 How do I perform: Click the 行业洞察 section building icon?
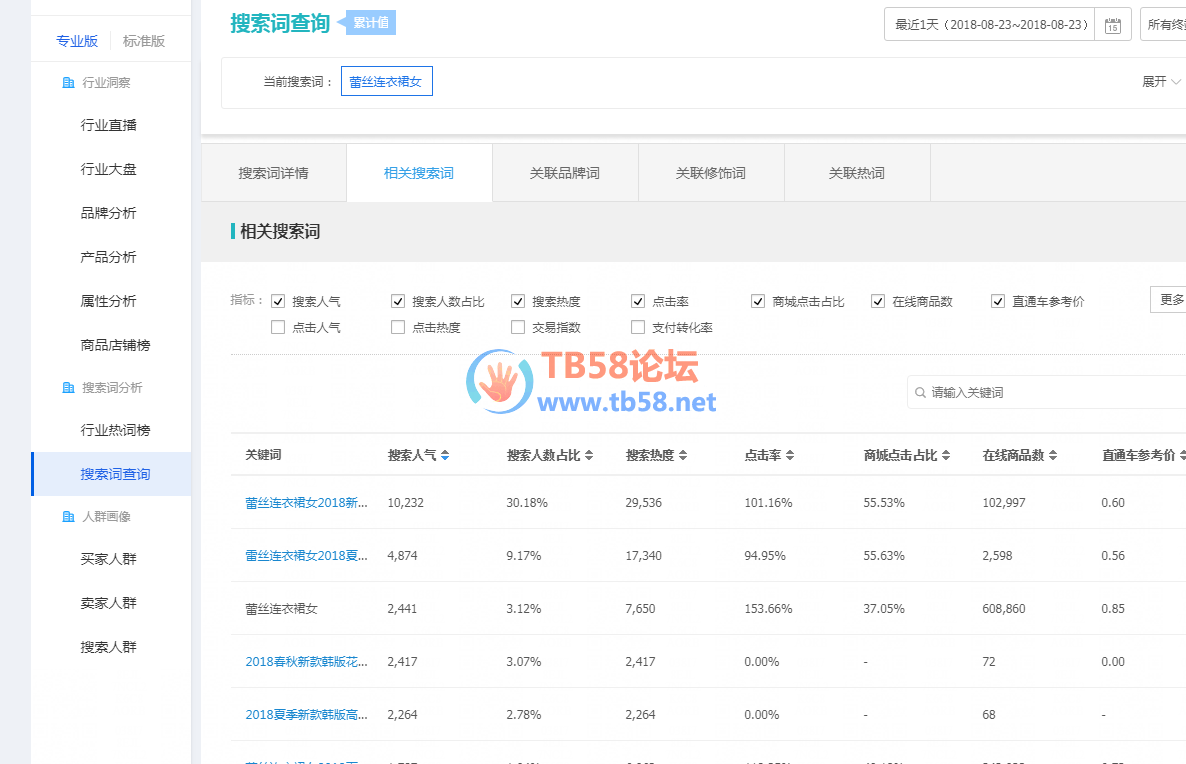68,82
